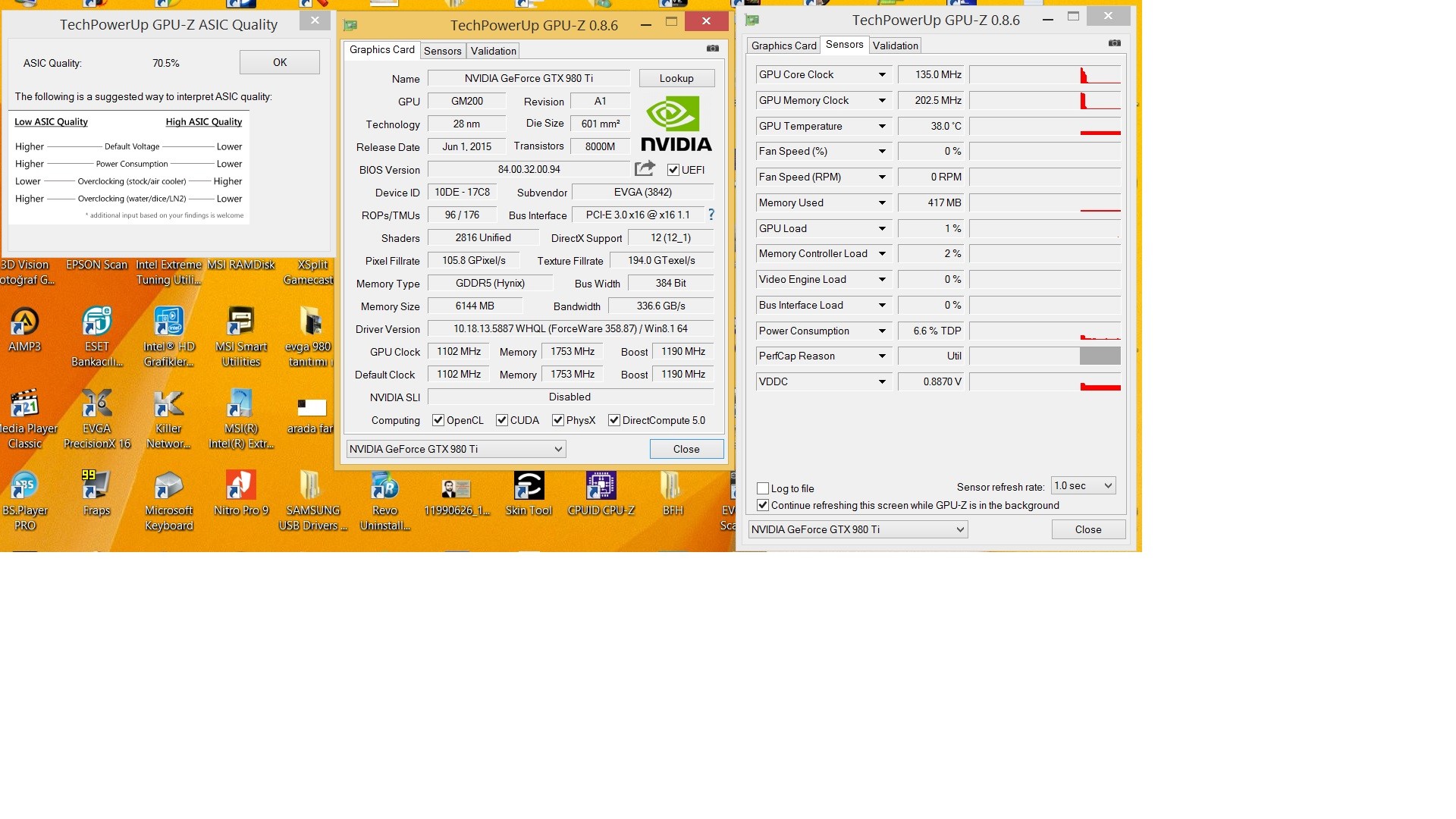Enable Log to file checkbox
The width and height of the screenshot is (1456, 819).
pyautogui.click(x=763, y=488)
